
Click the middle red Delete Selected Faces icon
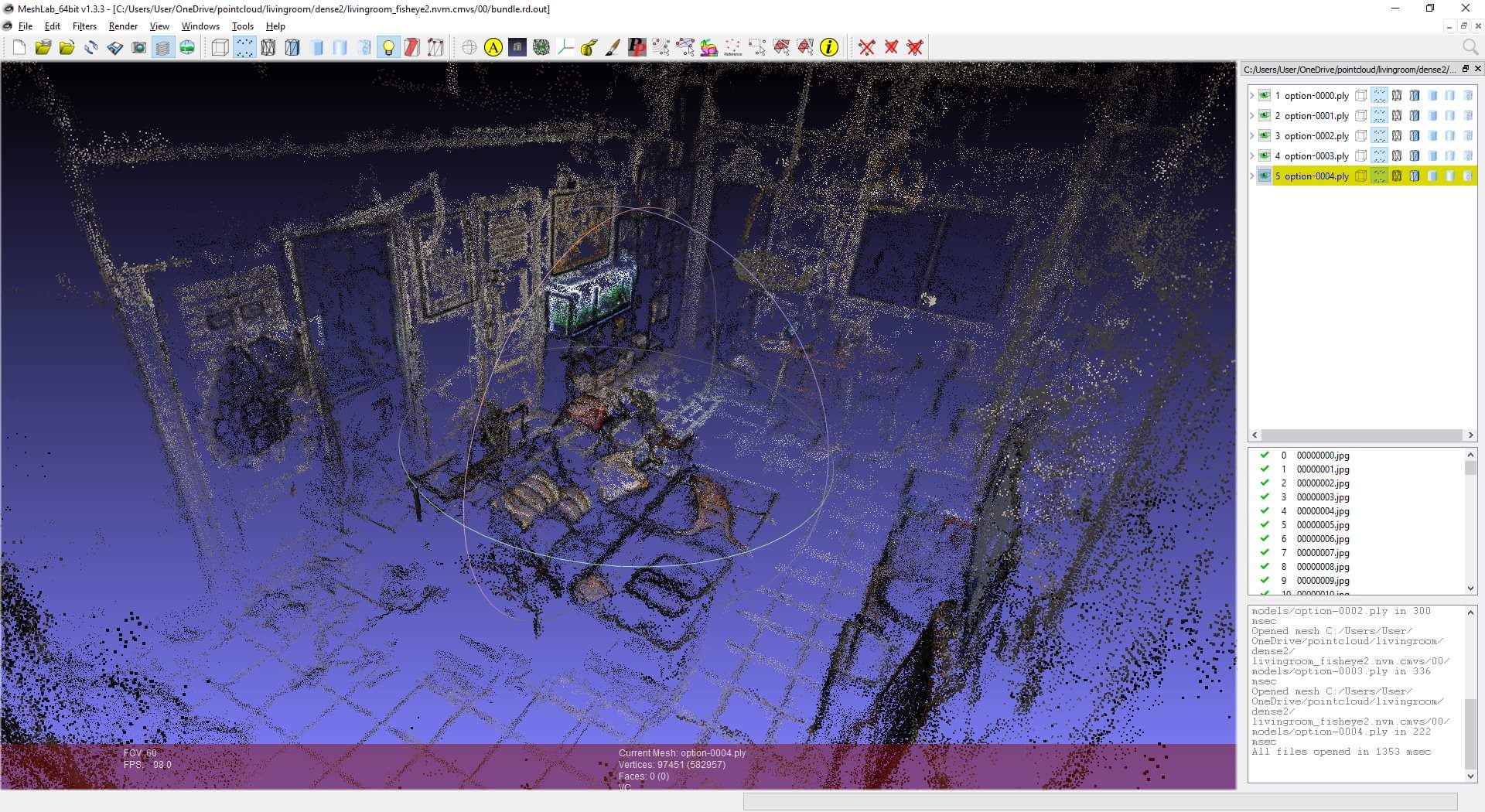[891, 48]
